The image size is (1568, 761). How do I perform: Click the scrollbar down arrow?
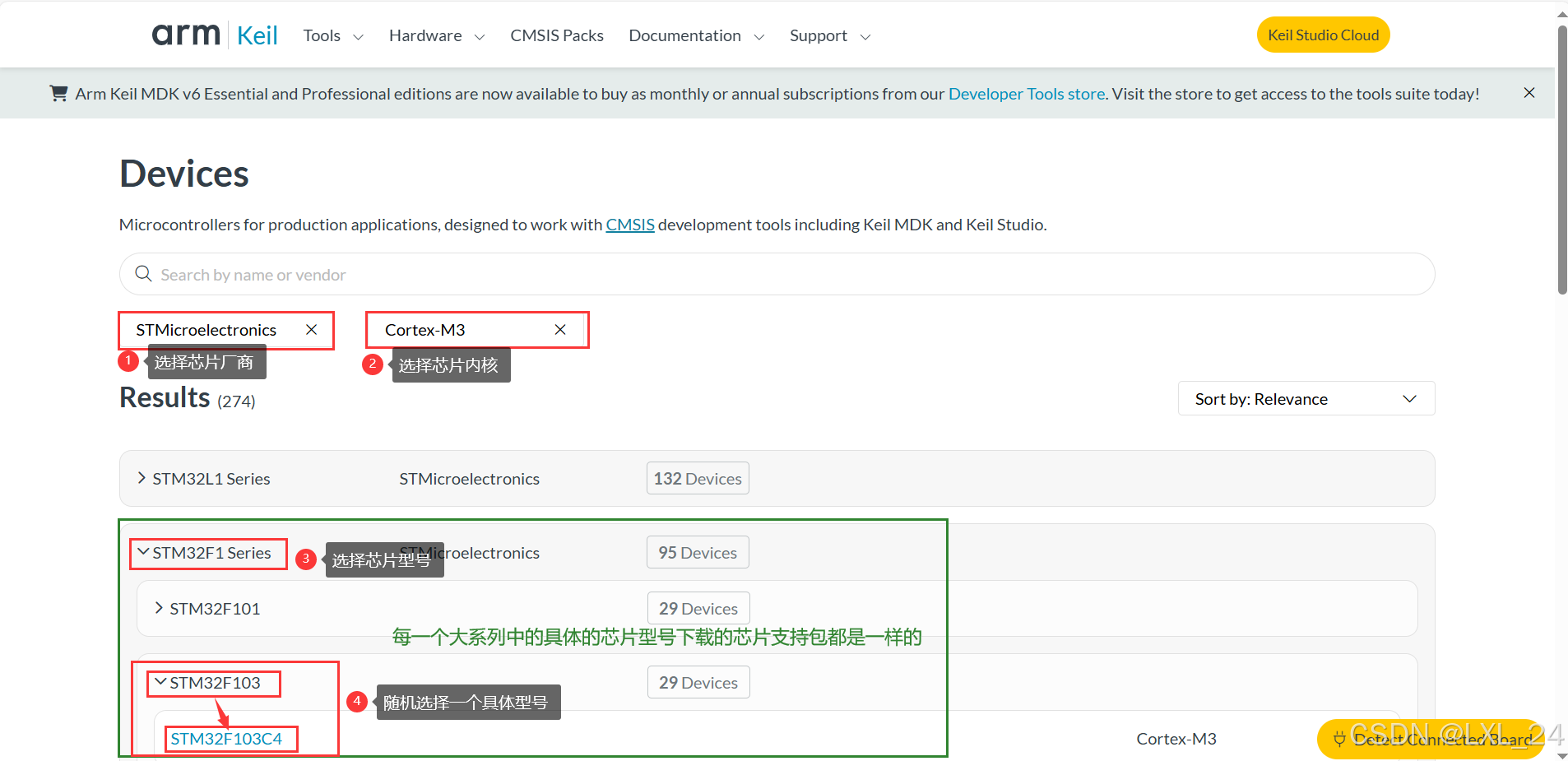click(x=1561, y=755)
